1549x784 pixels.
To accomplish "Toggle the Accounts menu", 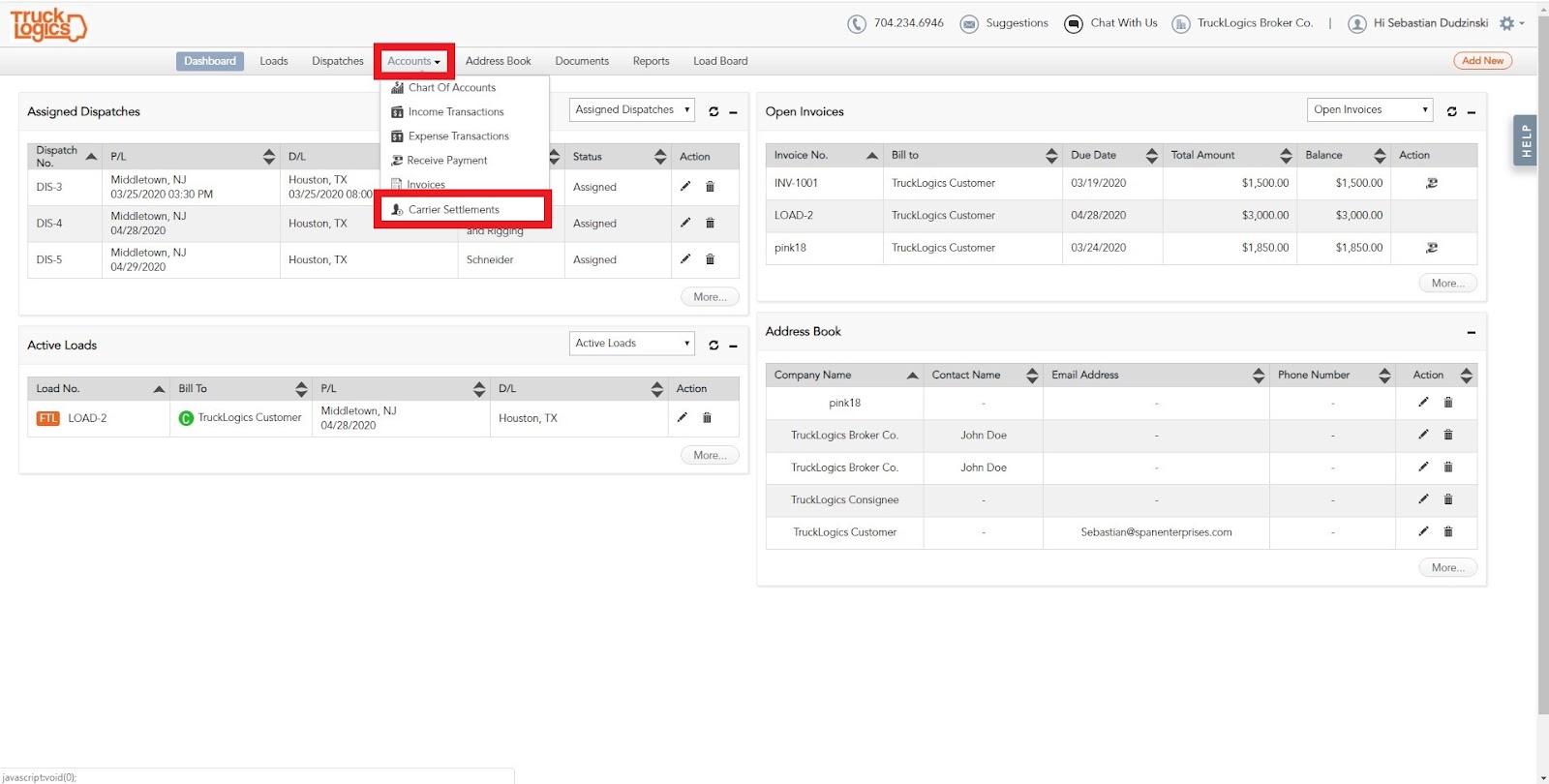I will pos(413,61).
